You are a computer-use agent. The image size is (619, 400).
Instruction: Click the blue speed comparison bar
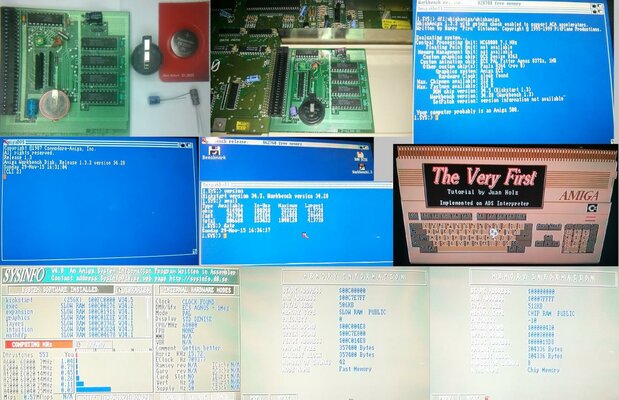tap(95, 387)
